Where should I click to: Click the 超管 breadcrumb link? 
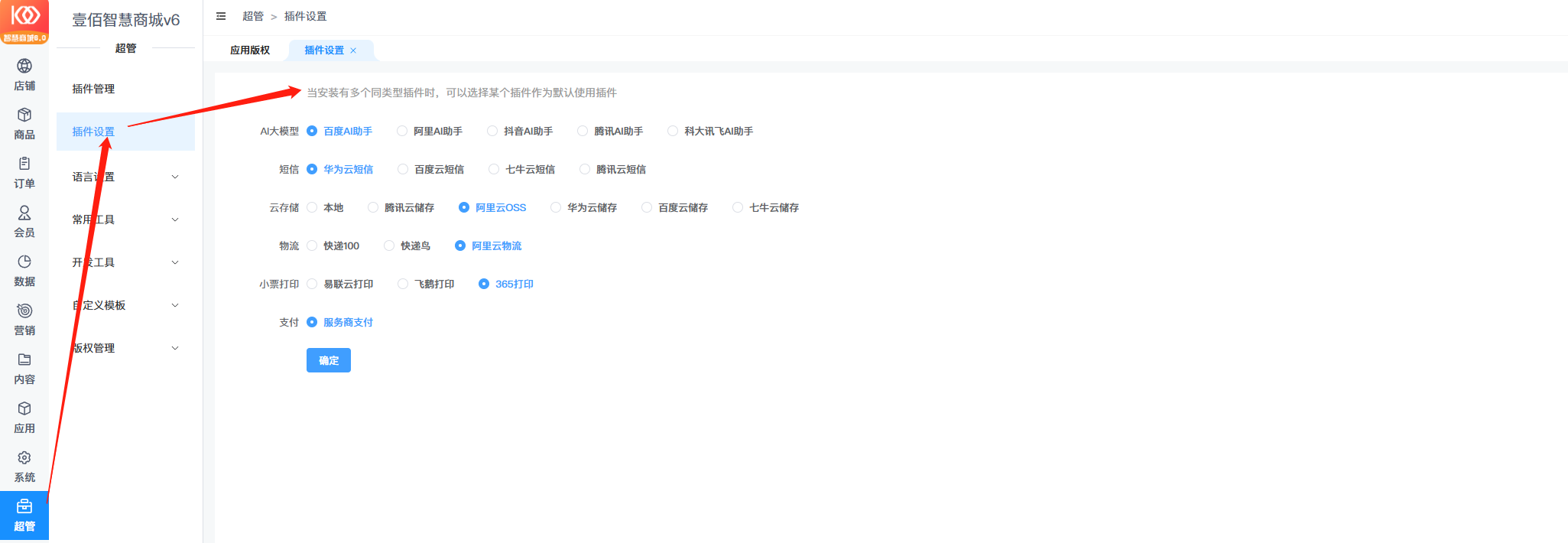[x=252, y=16]
